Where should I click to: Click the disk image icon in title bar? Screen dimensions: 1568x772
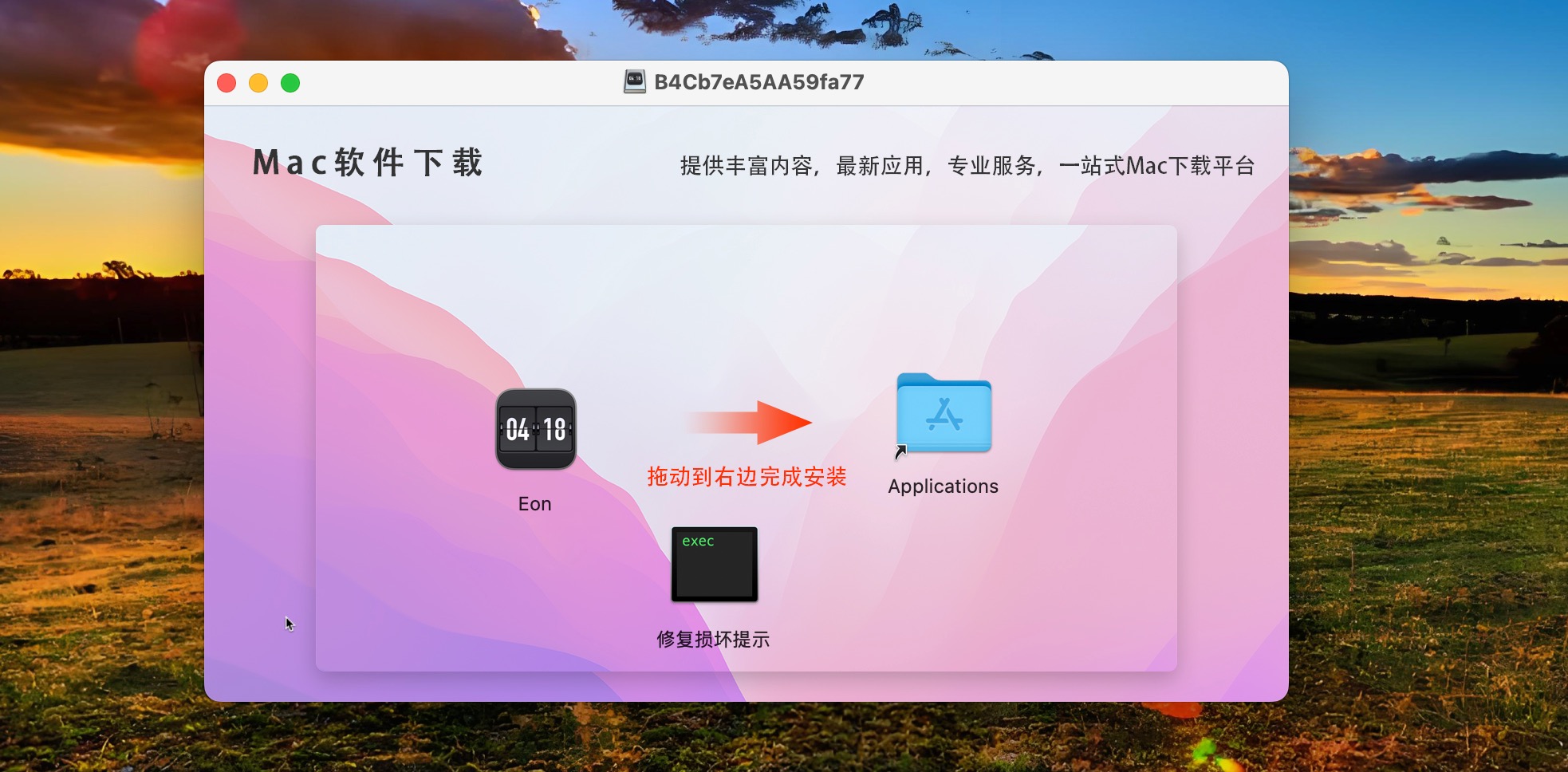pos(635,82)
